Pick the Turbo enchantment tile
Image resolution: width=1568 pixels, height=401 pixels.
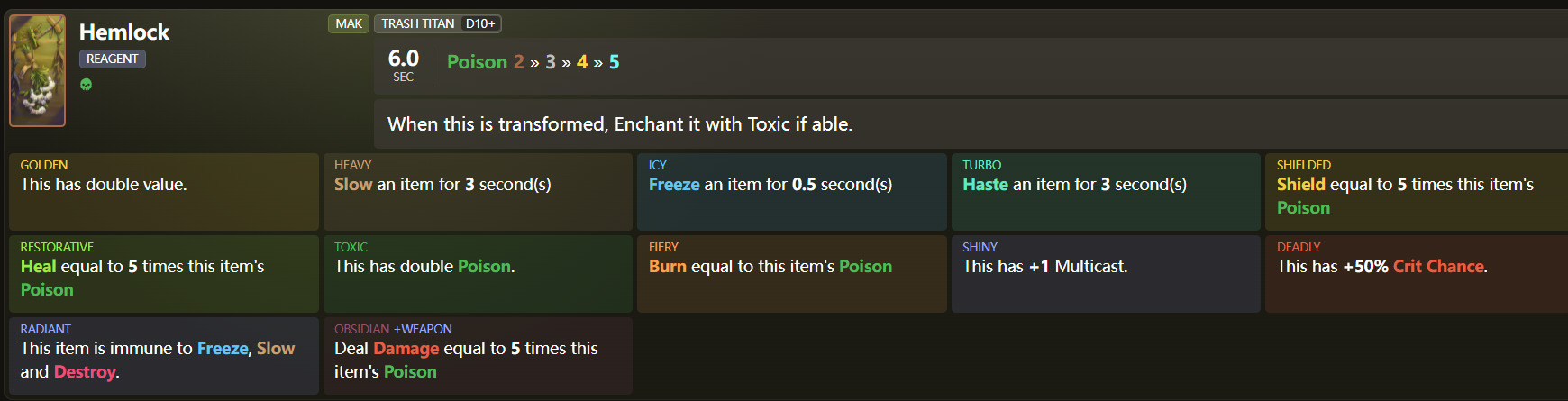[1106, 191]
